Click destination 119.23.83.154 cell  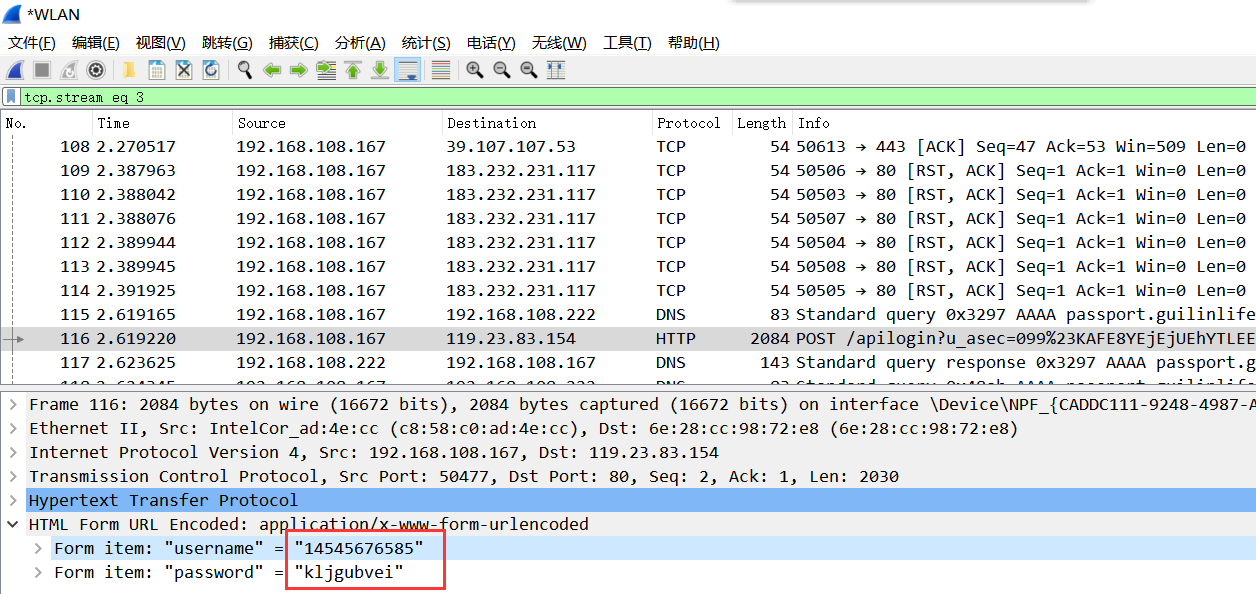[511, 339]
